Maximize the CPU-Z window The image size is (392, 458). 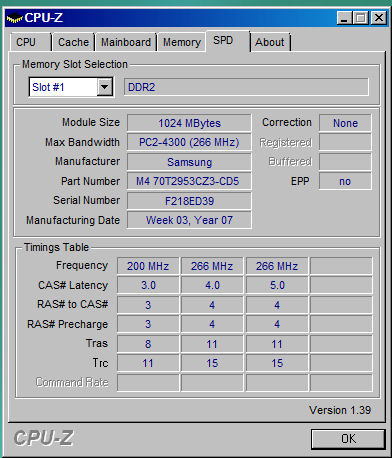(x=361, y=18)
